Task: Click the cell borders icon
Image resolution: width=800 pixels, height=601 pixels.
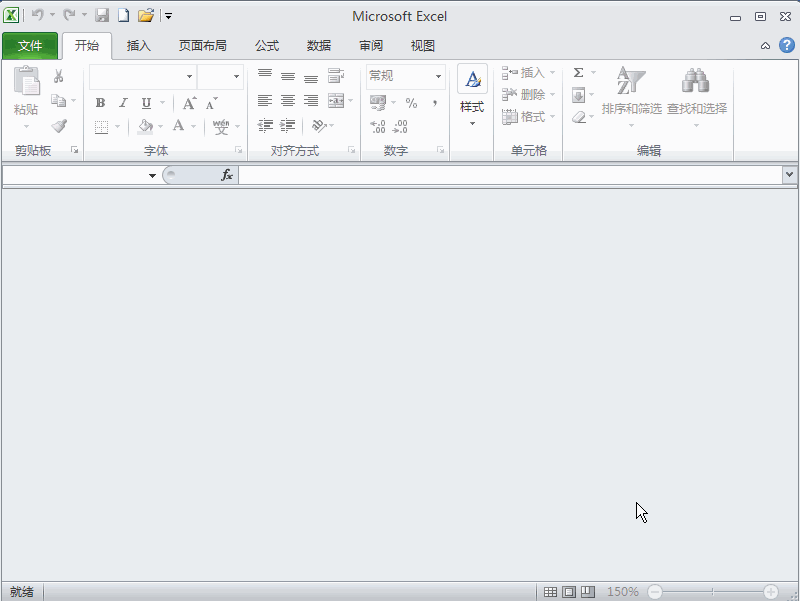Action: [x=102, y=127]
